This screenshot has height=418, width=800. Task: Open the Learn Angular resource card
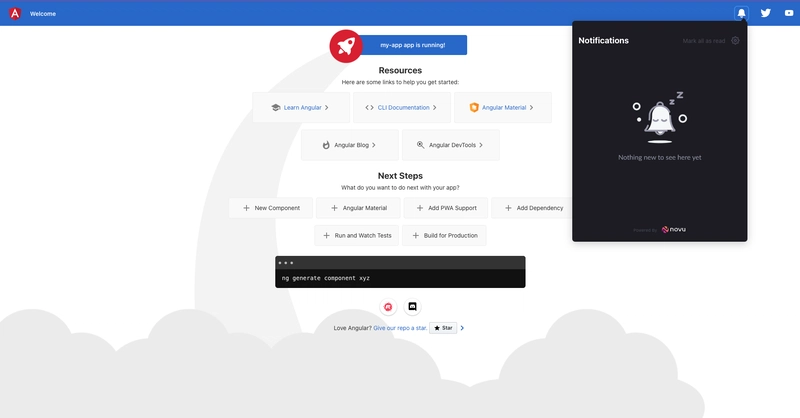coord(301,107)
